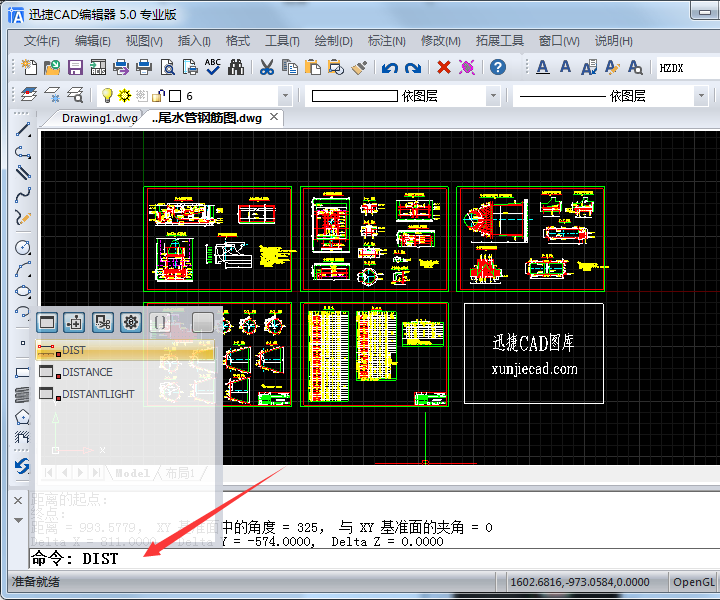Click the Open file icon
This screenshot has width=720, height=600.
[x=52, y=67]
